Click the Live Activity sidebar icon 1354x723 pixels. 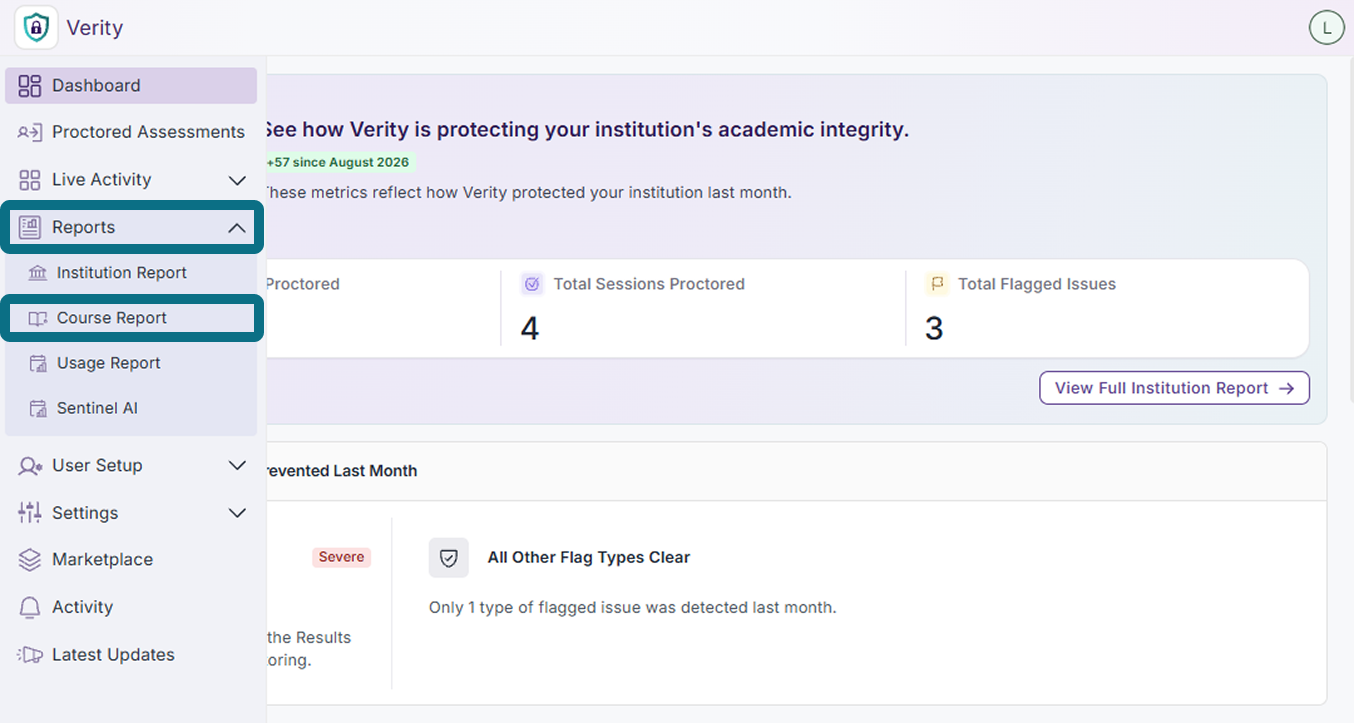[x=30, y=180]
